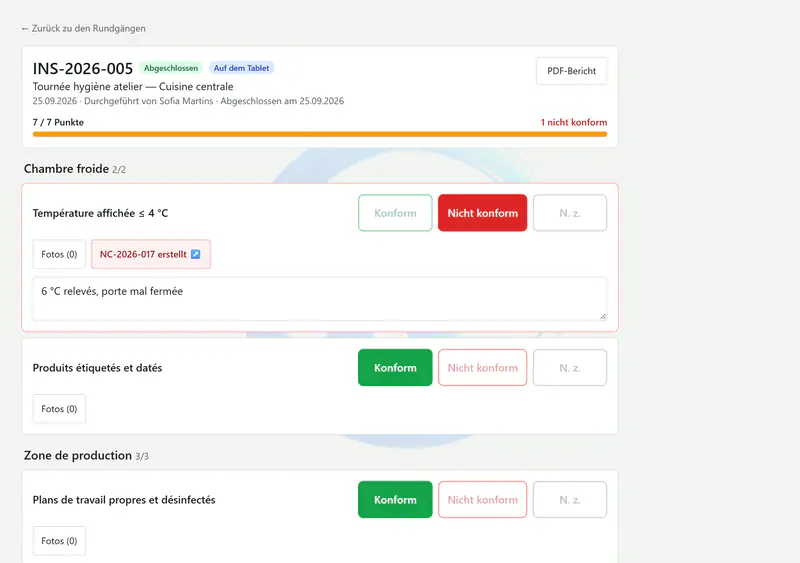
Task: Mark Plans de travail propres Nicht konform
Action: pos(482,500)
